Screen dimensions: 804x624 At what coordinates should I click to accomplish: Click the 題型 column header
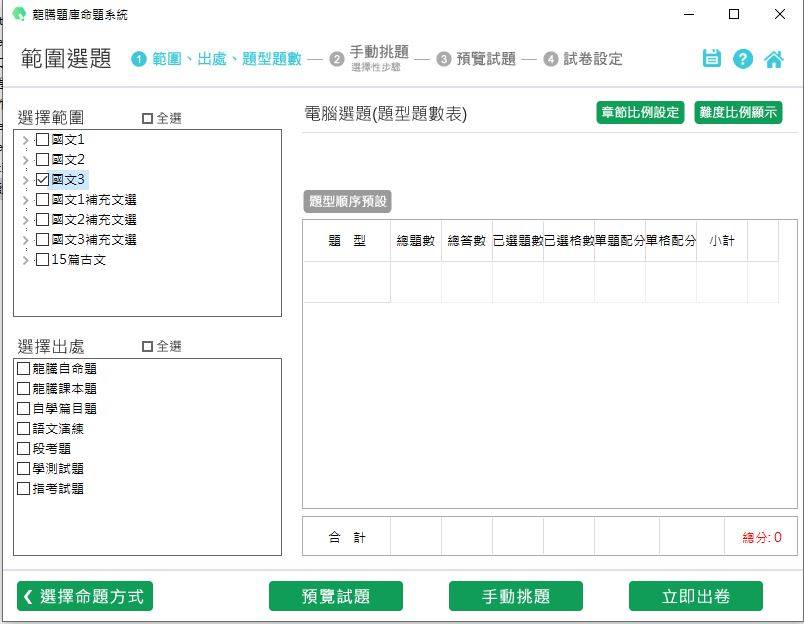(347, 240)
